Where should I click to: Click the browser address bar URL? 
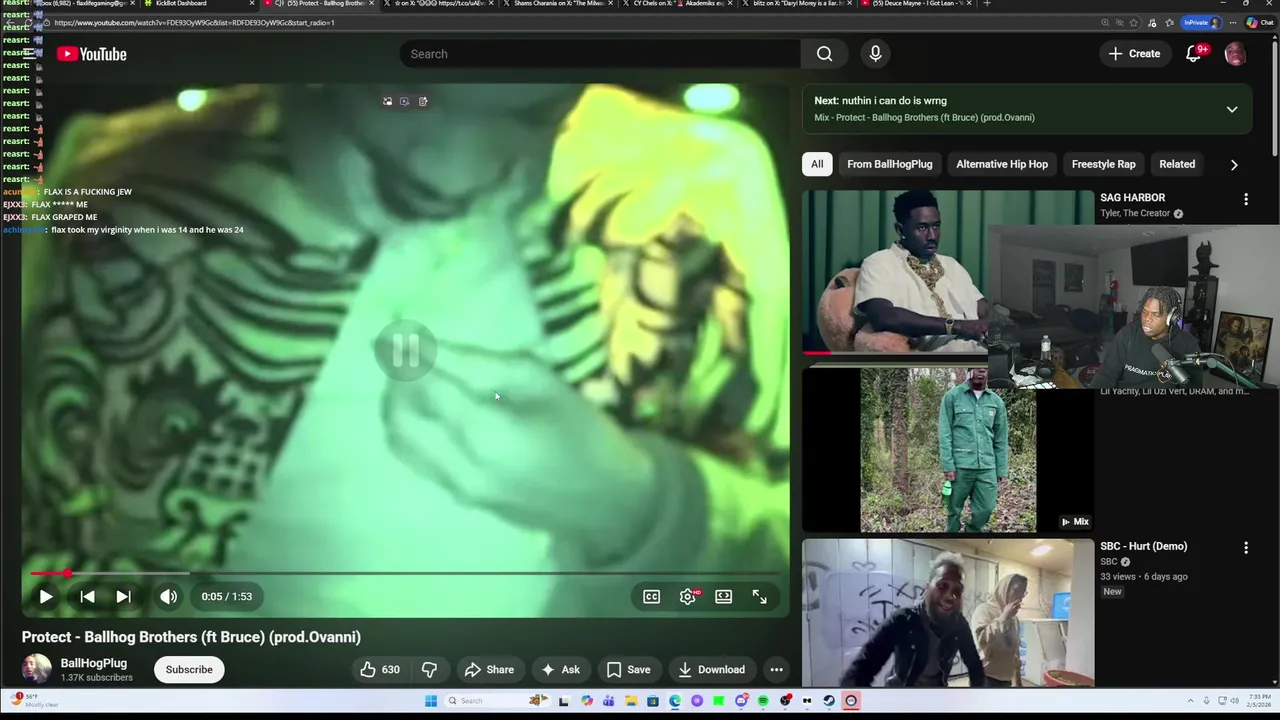coord(195,22)
